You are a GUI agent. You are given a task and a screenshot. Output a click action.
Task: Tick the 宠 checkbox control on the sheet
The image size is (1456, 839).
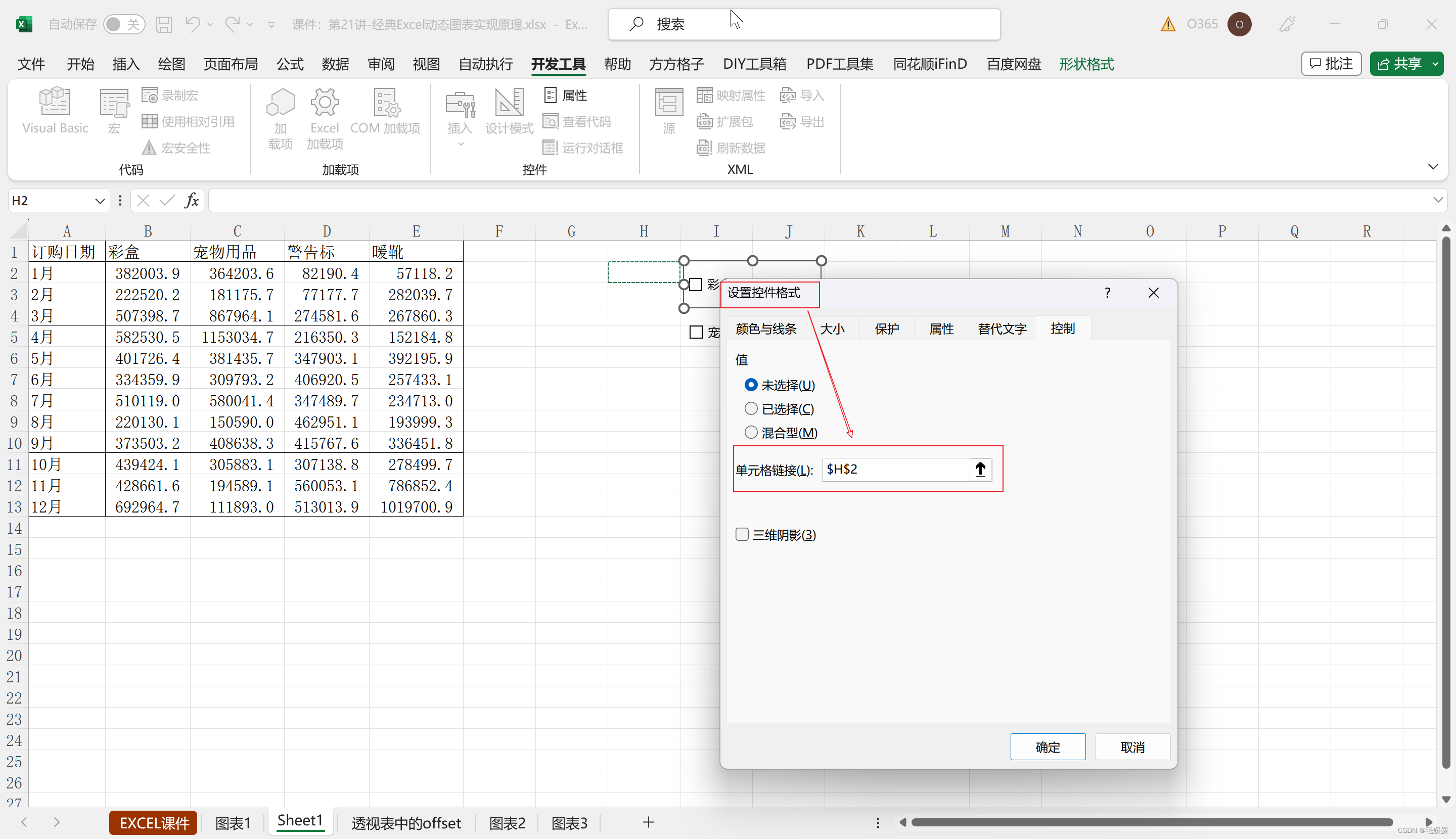(x=696, y=333)
